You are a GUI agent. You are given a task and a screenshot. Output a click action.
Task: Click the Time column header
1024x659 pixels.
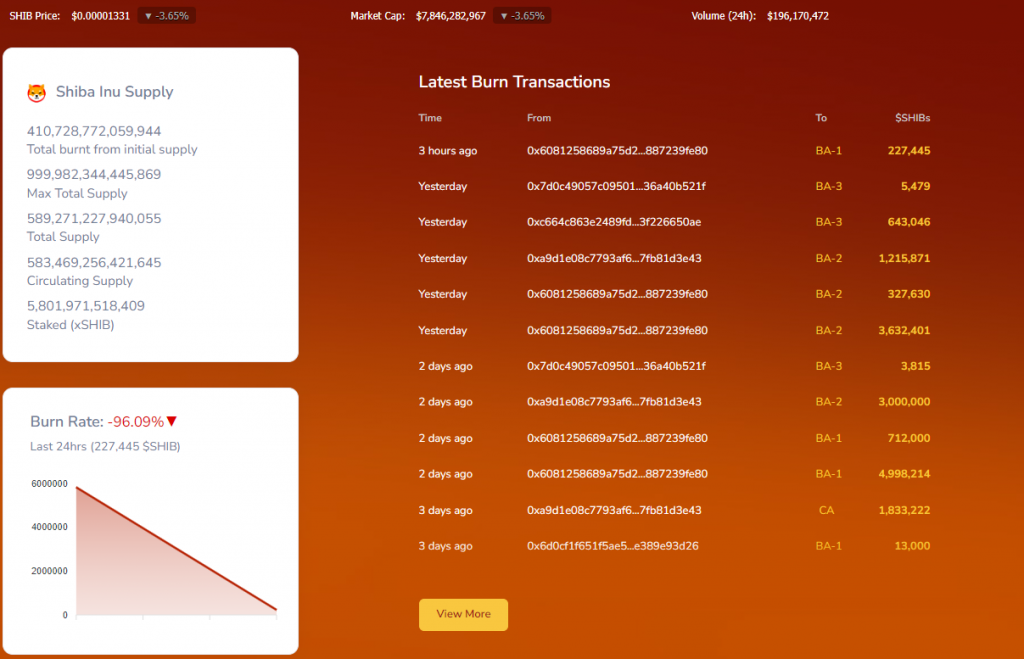coord(430,118)
